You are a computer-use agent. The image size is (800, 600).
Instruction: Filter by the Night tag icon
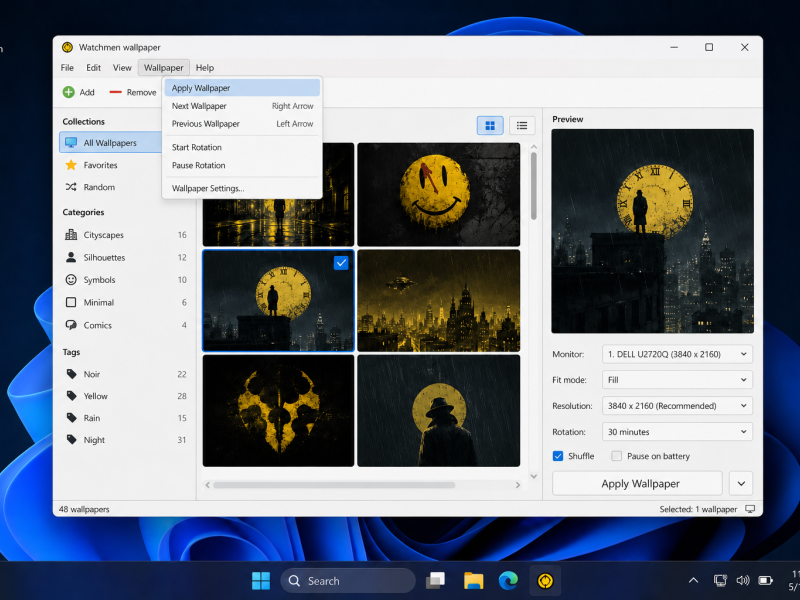coord(71,440)
